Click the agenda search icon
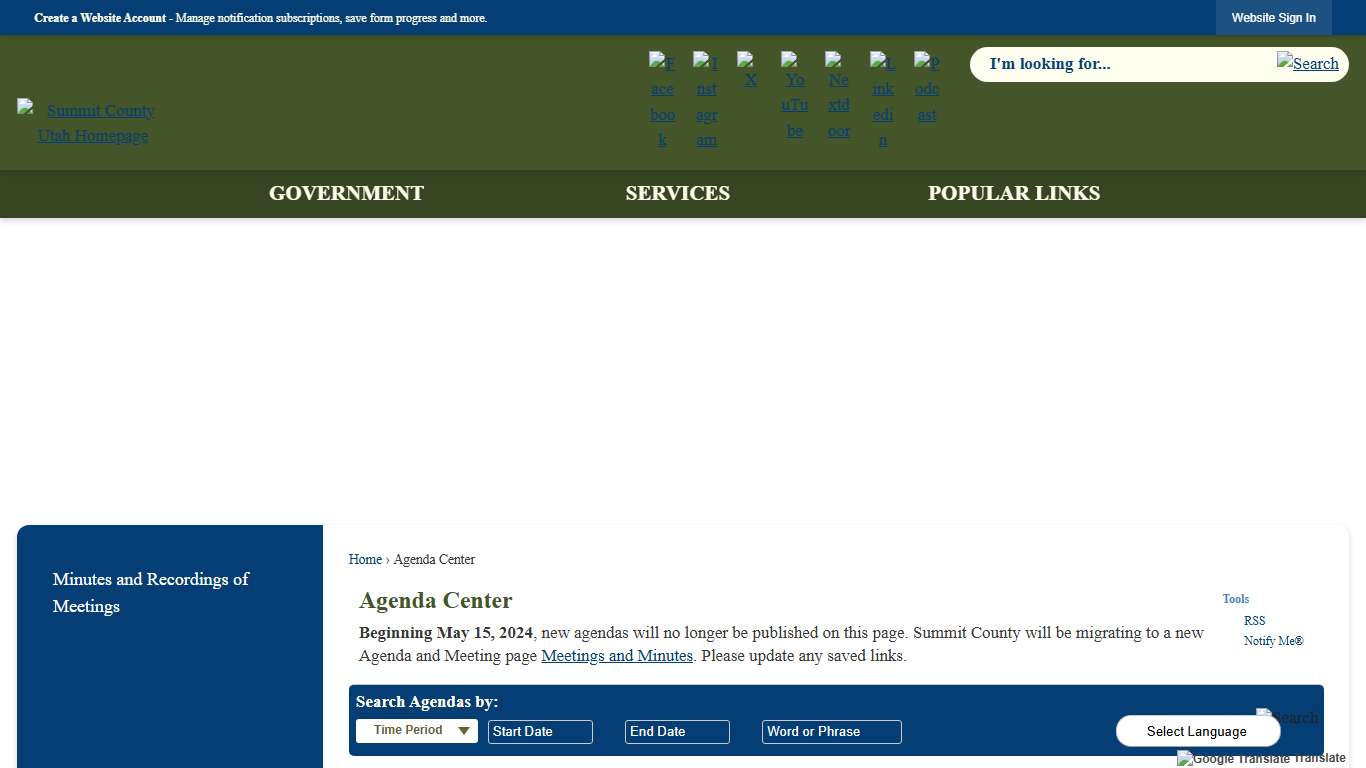Screen dimensions: 1366x768 click(1288, 717)
